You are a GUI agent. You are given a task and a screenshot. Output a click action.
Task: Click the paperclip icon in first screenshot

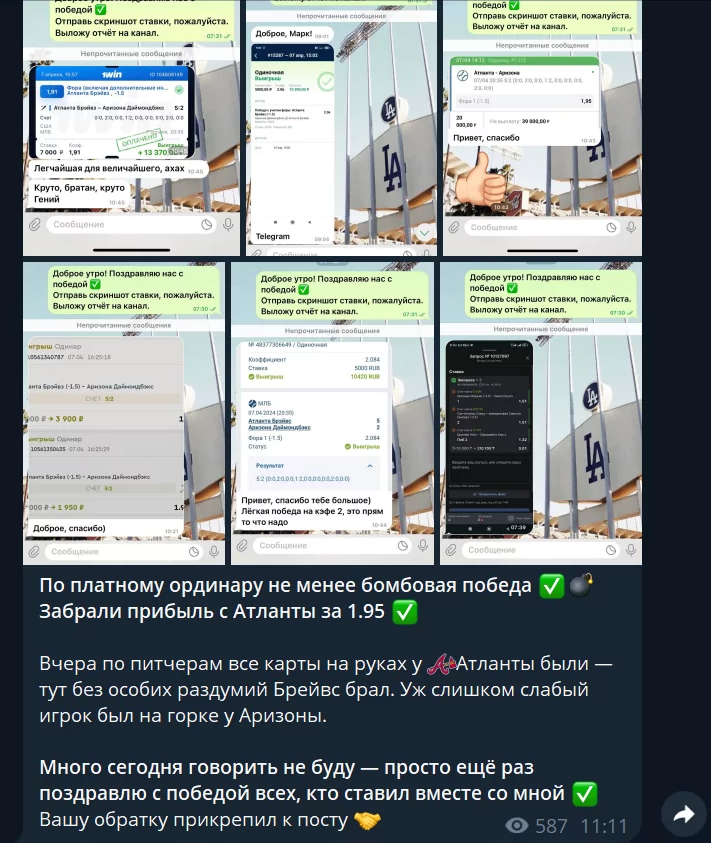[x=35, y=225]
